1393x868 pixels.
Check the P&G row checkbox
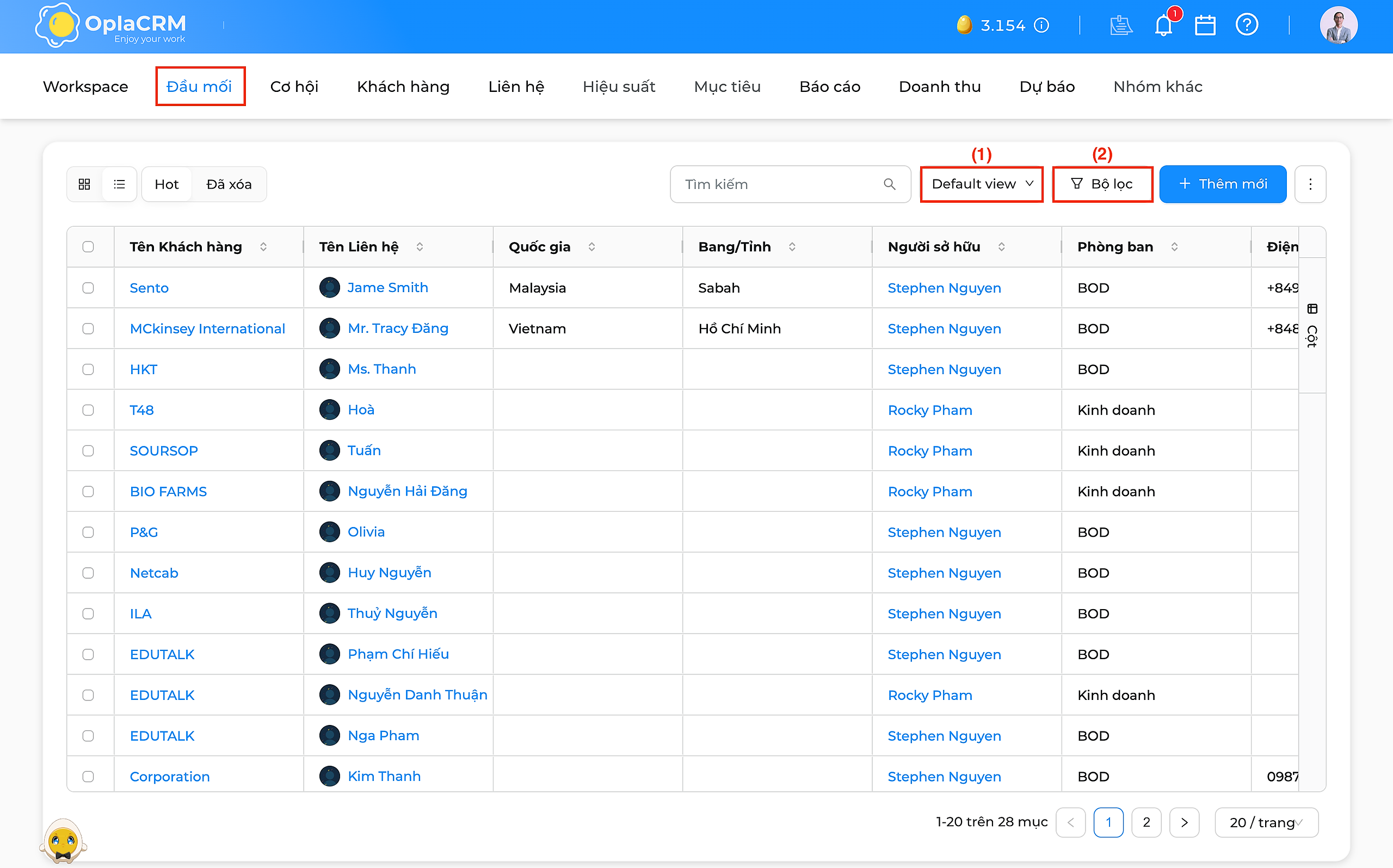[x=88, y=532]
